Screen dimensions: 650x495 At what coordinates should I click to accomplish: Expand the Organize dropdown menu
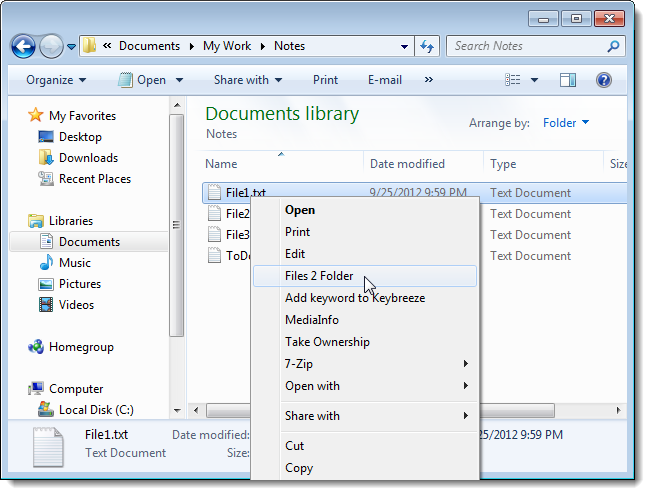[x=56, y=80]
